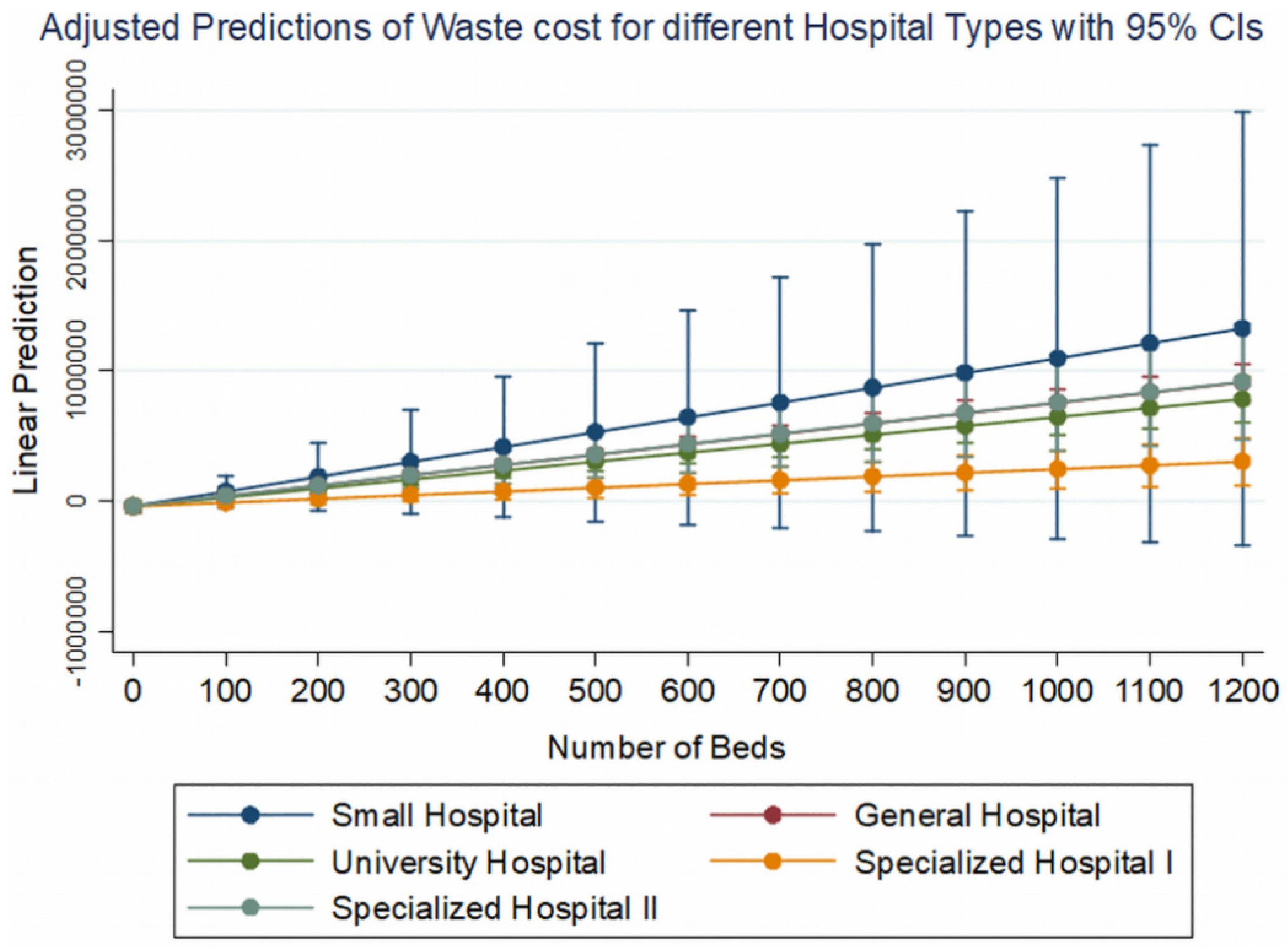Select Specialized Hospital I point at 1200 beds
The height and width of the screenshot is (947, 1288).
[1241, 461]
